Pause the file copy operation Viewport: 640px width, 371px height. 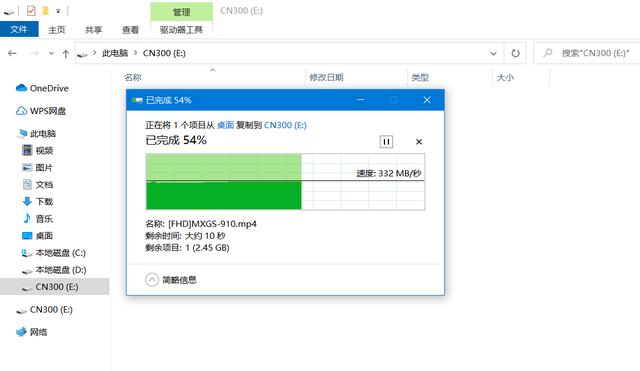(386, 142)
